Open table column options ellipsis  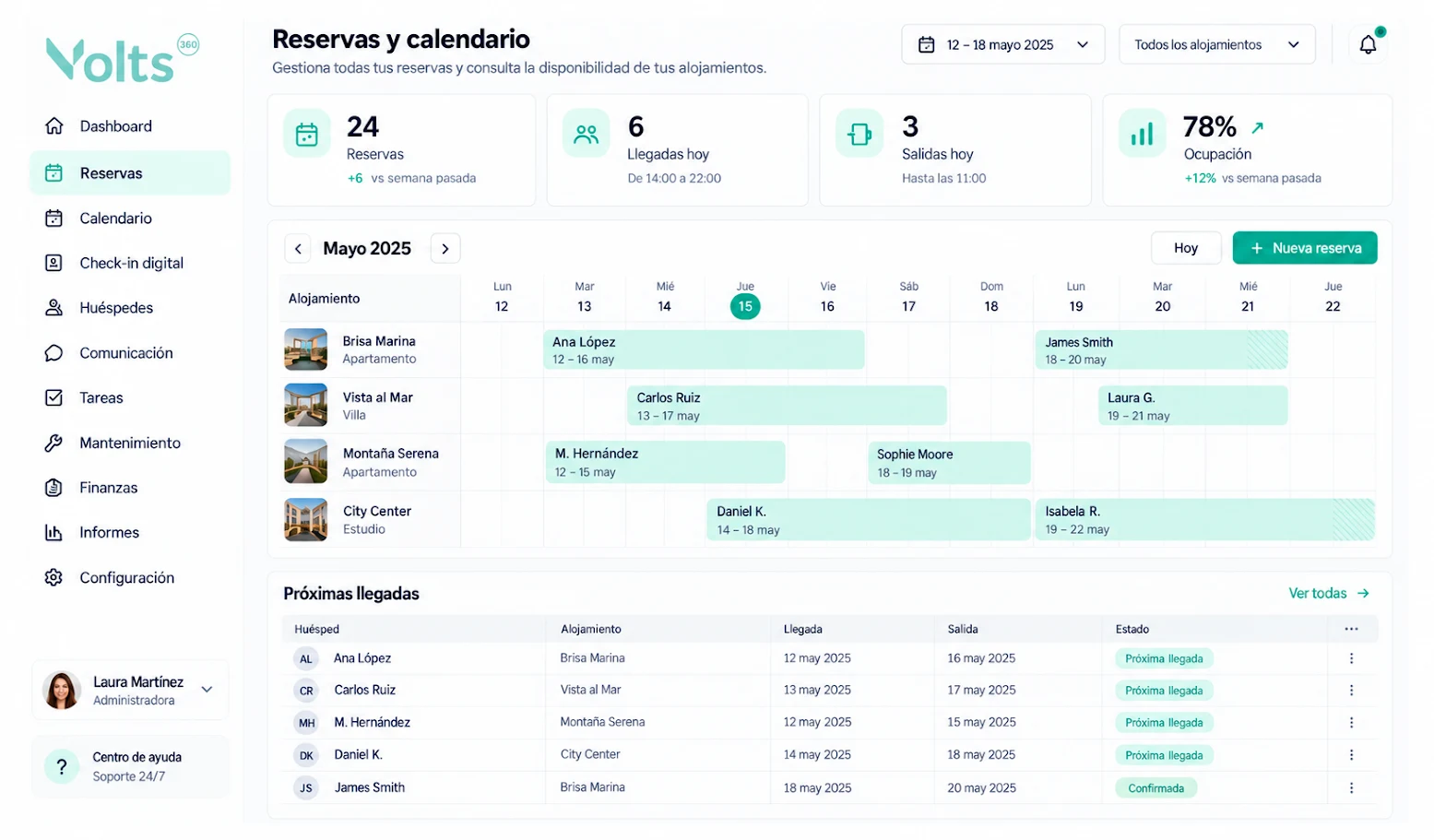[x=1351, y=629]
